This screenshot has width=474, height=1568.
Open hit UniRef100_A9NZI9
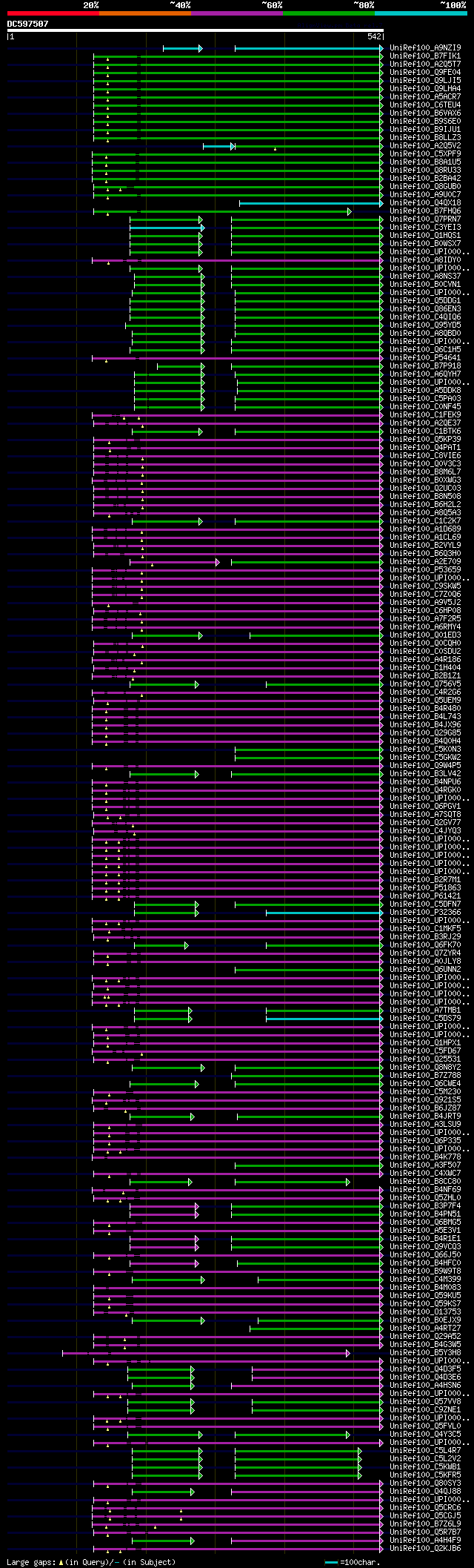pos(425,48)
